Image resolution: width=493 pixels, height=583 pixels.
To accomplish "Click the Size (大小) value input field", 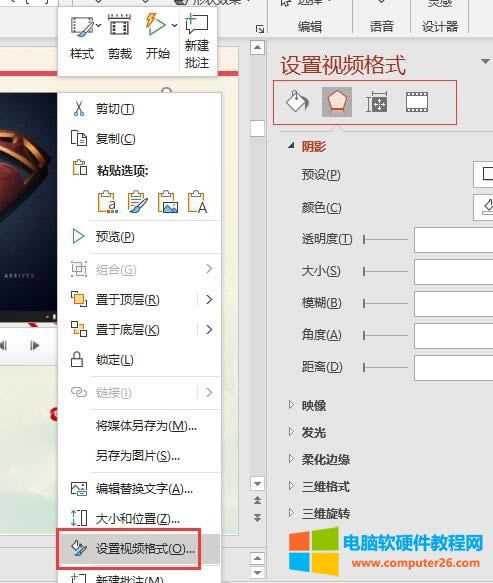I will 454,272.
